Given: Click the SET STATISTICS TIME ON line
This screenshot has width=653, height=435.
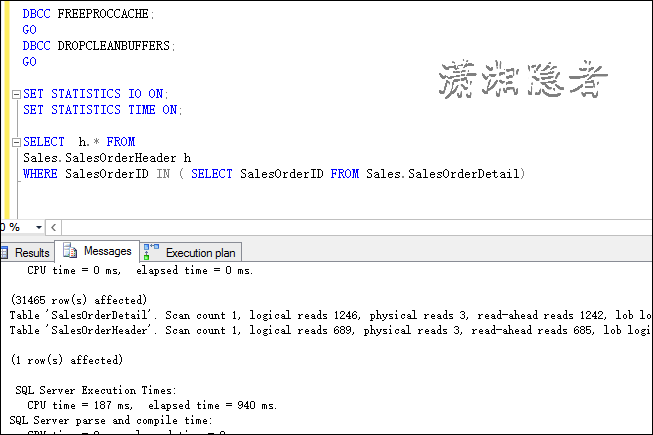Looking at the screenshot, I should point(102,110).
